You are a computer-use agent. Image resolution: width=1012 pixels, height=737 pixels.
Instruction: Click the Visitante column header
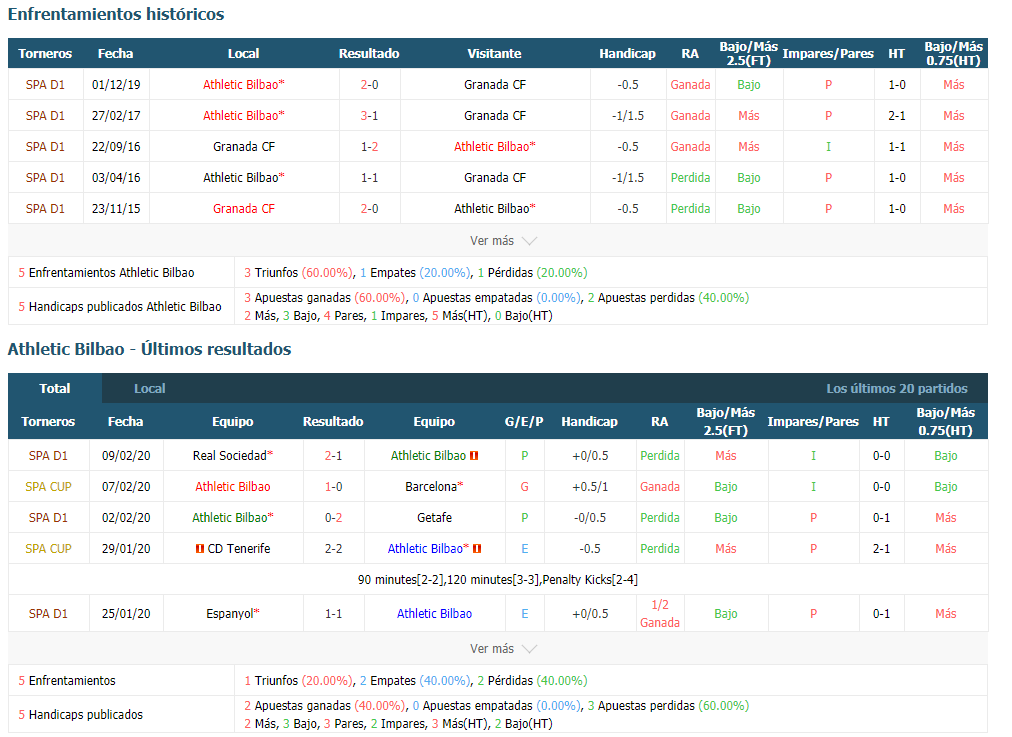(x=494, y=54)
